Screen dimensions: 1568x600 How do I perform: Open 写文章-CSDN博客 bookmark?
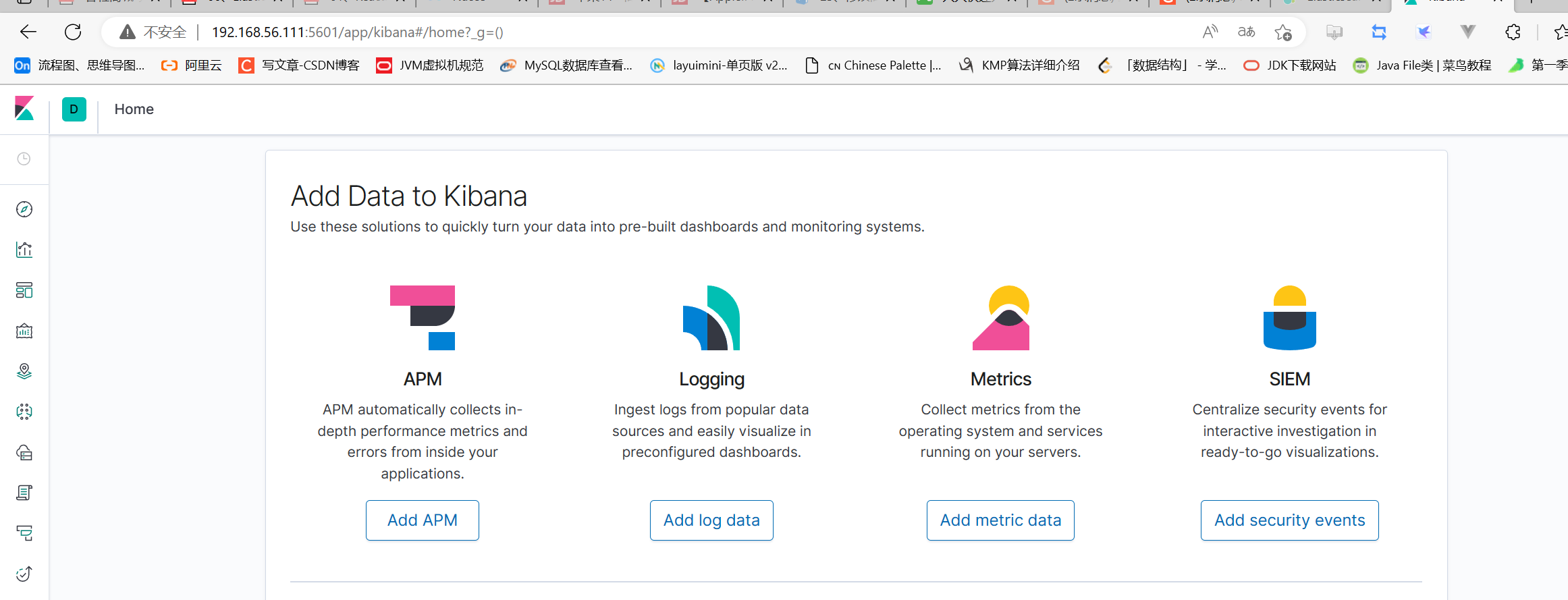299,65
